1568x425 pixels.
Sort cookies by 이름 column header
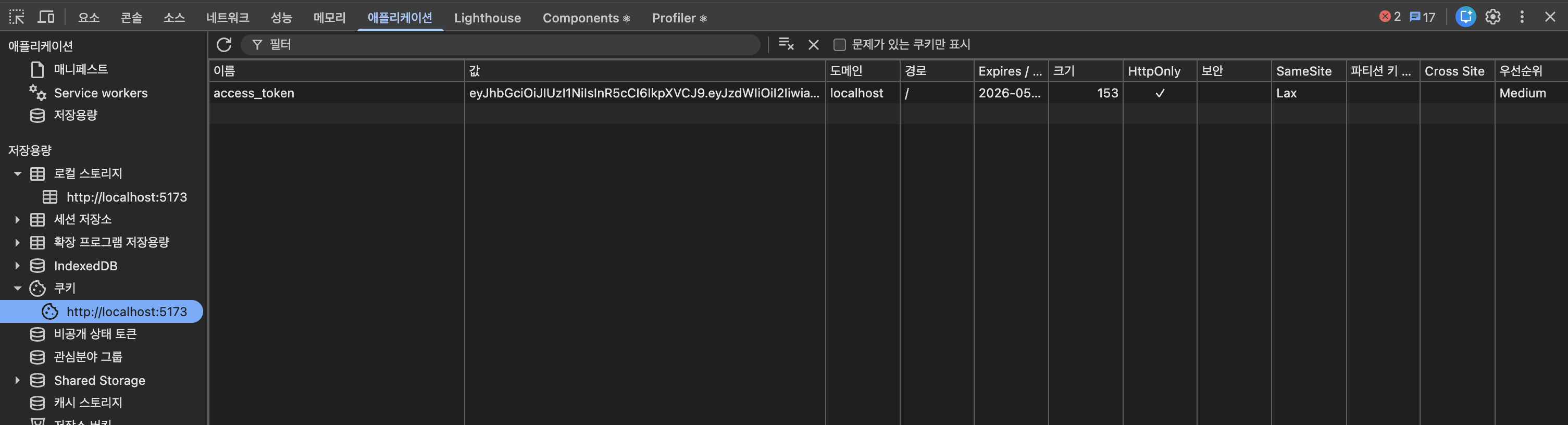(x=336, y=71)
